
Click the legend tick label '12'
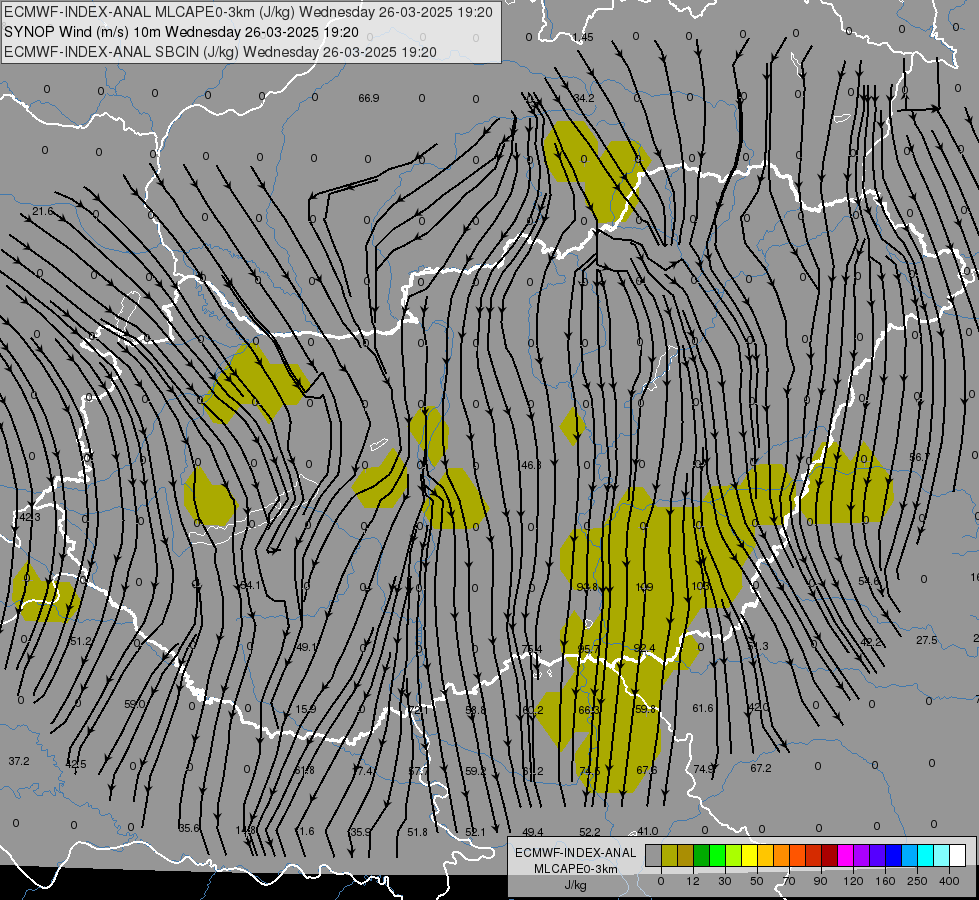(x=692, y=881)
